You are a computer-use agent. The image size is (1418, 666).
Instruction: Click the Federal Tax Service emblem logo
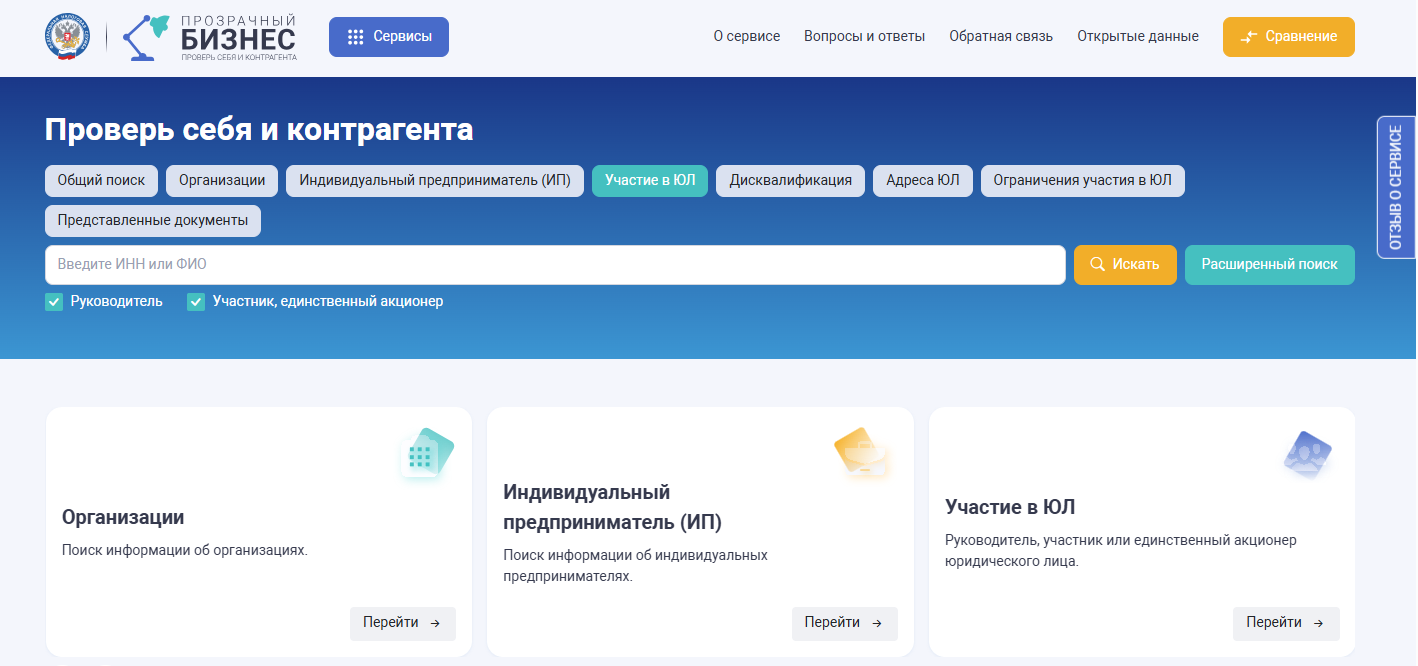(x=67, y=37)
